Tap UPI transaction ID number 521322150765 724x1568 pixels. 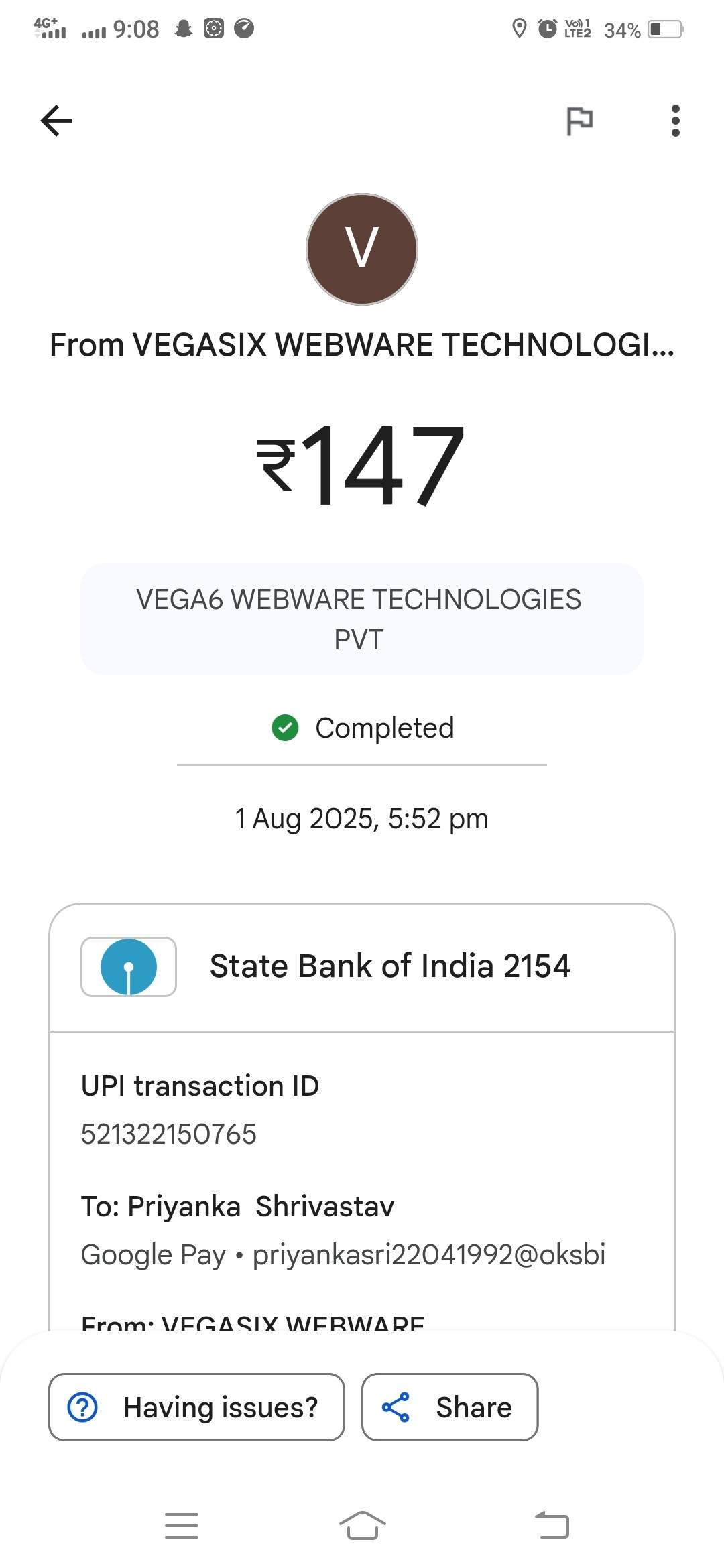click(169, 1134)
